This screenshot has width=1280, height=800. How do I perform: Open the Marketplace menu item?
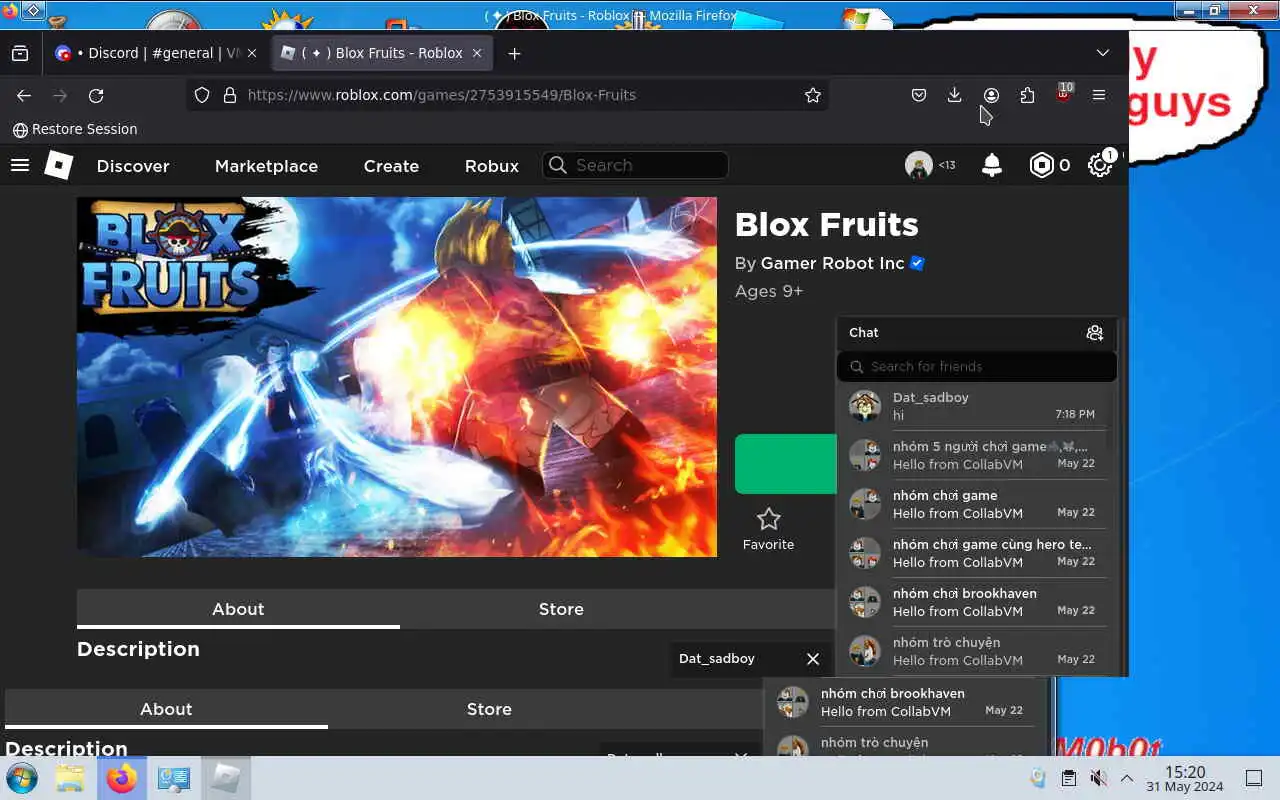266,166
